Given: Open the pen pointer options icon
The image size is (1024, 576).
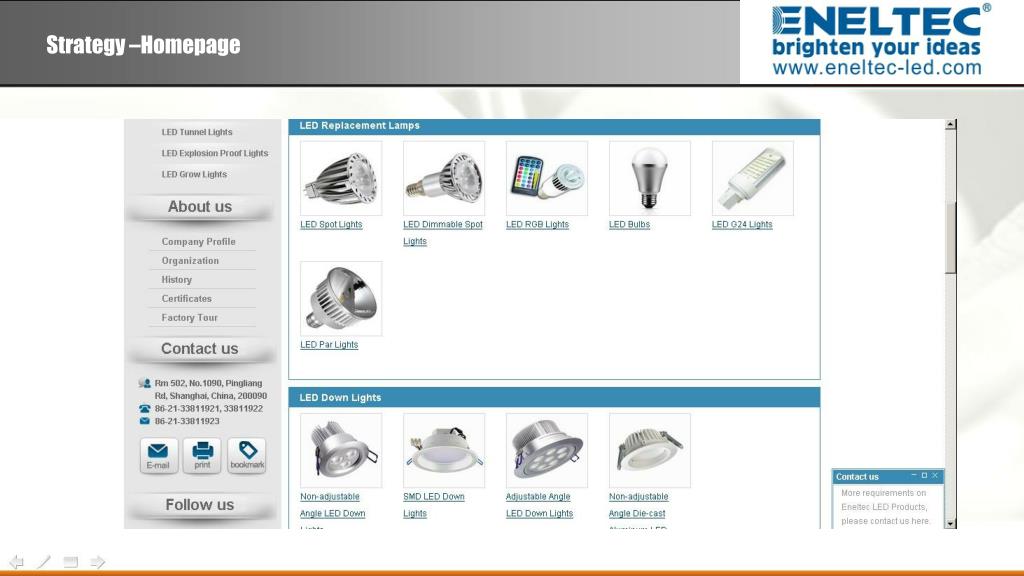Looking at the screenshot, I should [x=43, y=562].
